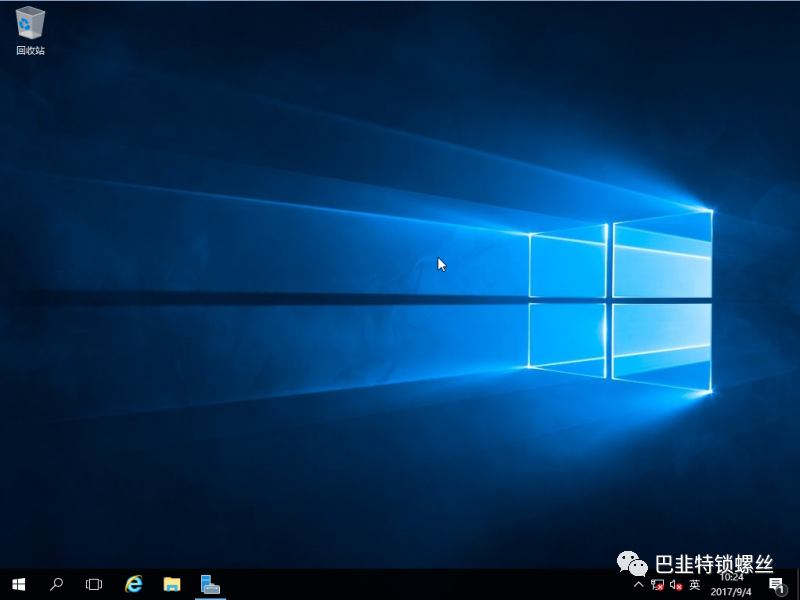Open Task View from the taskbar
The image size is (800, 600).
(94, 584)
